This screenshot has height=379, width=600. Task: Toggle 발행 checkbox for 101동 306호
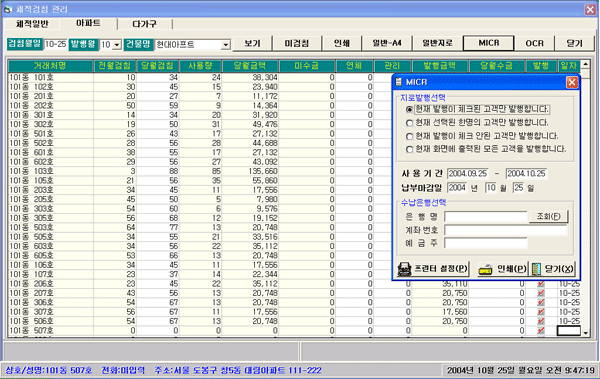541,302
